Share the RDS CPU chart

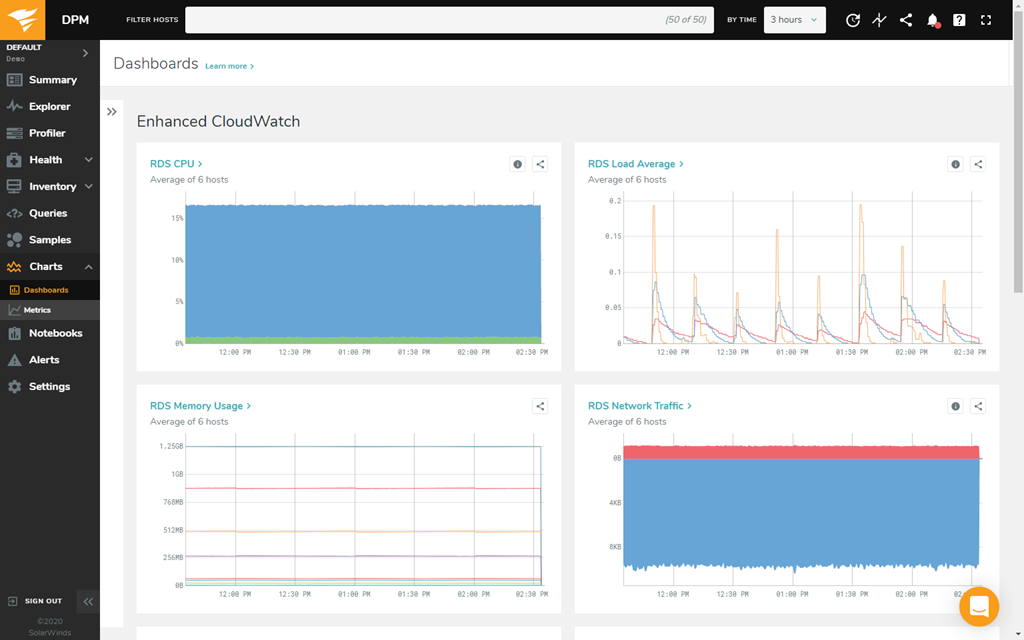coord(540,164)
